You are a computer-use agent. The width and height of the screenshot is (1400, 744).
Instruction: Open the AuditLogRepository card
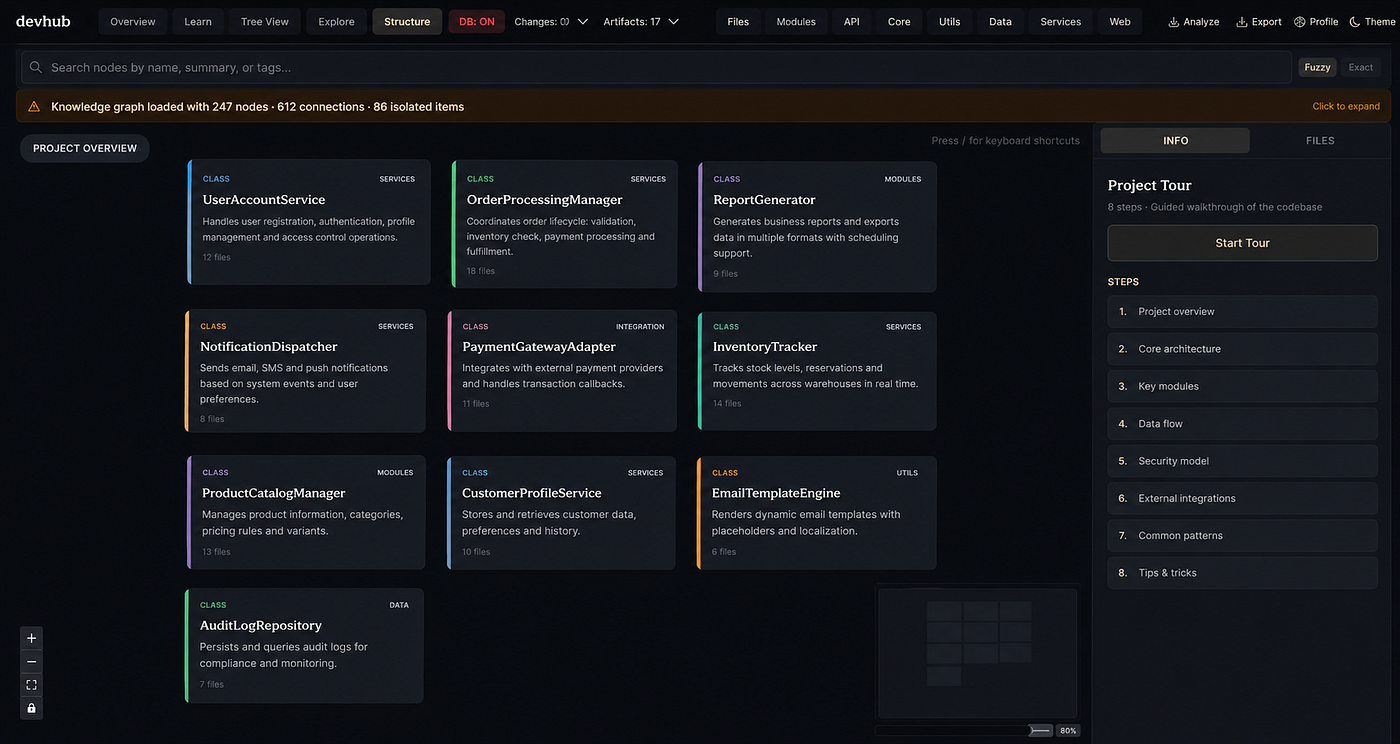pyautogui.click(x=304, y=645)
